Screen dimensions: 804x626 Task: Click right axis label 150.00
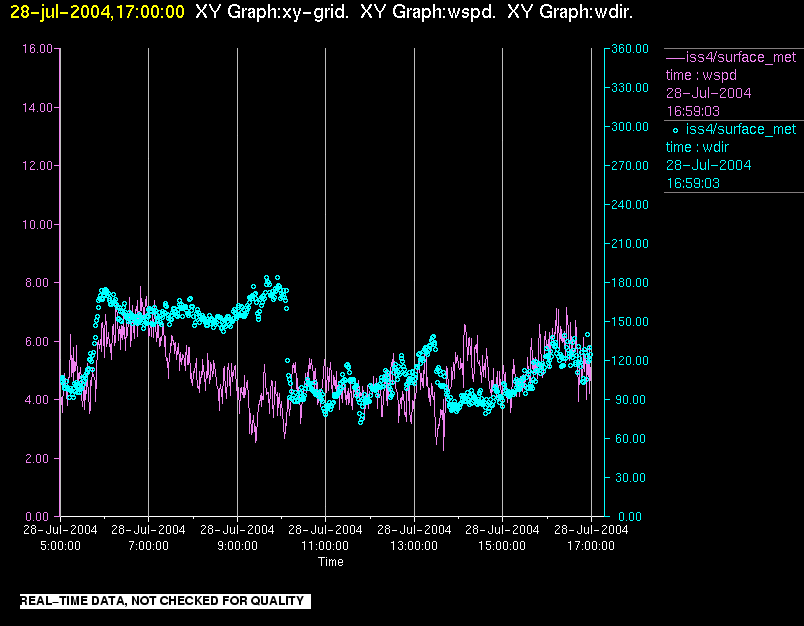coord(630,321)
